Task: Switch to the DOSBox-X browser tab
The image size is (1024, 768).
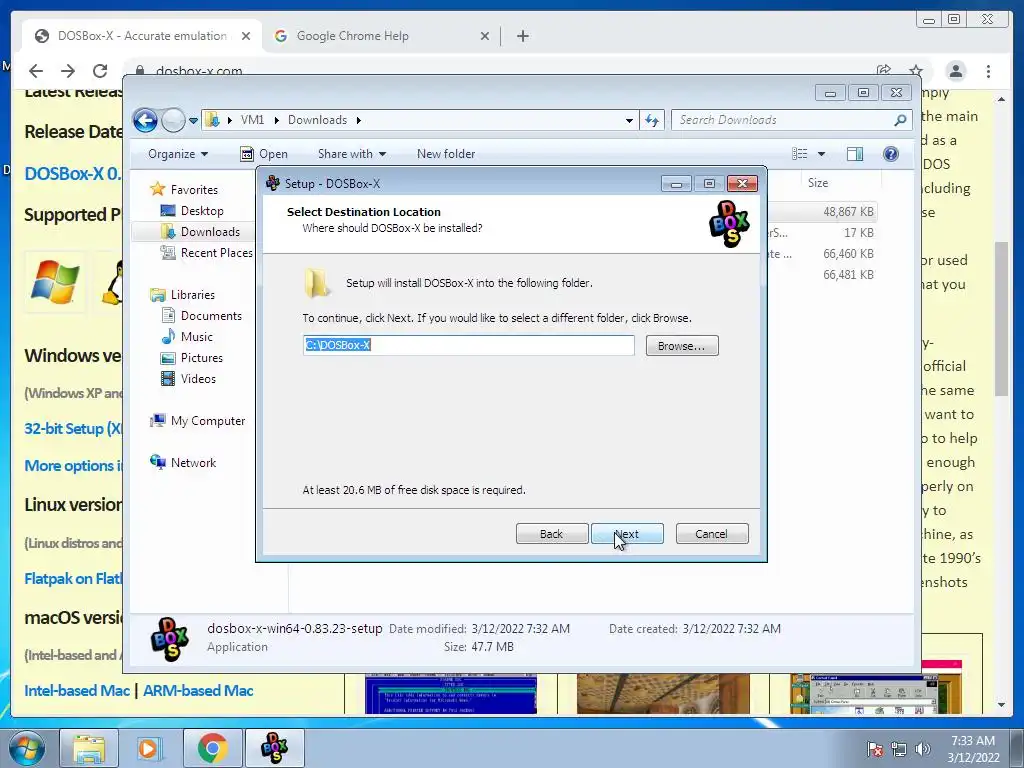Action: 142,36
